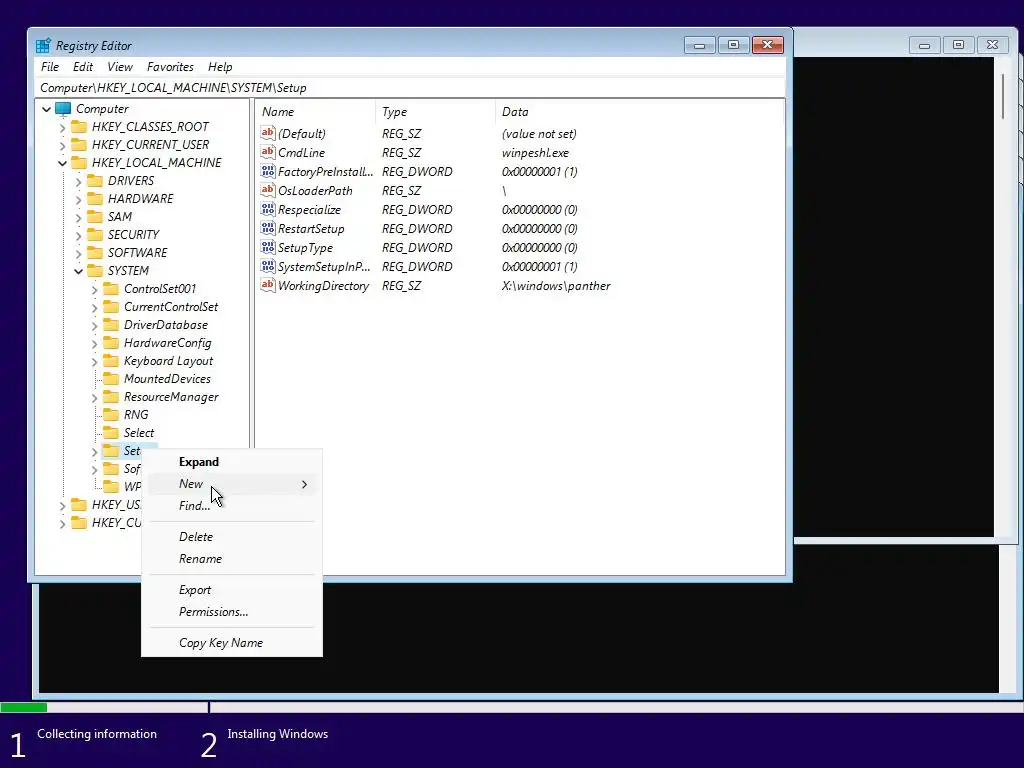This screenshot has width=1024, height=768.
Task: Choose Rename in the context menu
Action: [232, 559]
